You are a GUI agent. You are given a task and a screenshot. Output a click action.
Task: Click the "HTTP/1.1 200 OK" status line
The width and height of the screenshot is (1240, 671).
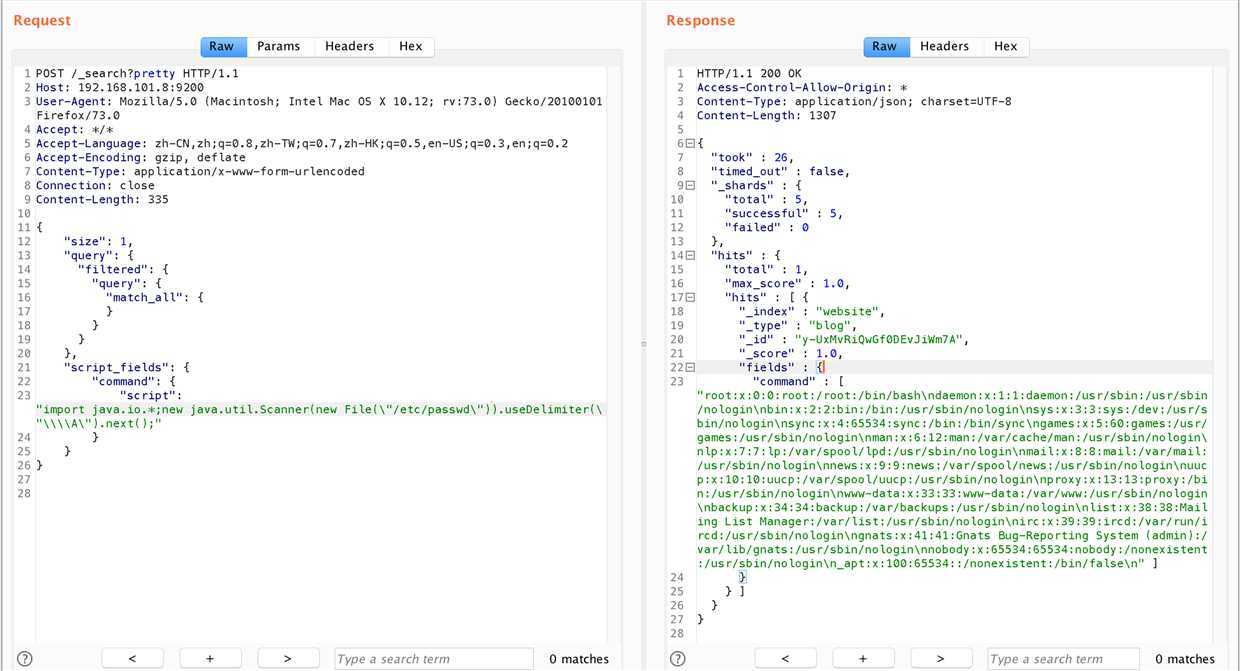click(x=749, y=74)
